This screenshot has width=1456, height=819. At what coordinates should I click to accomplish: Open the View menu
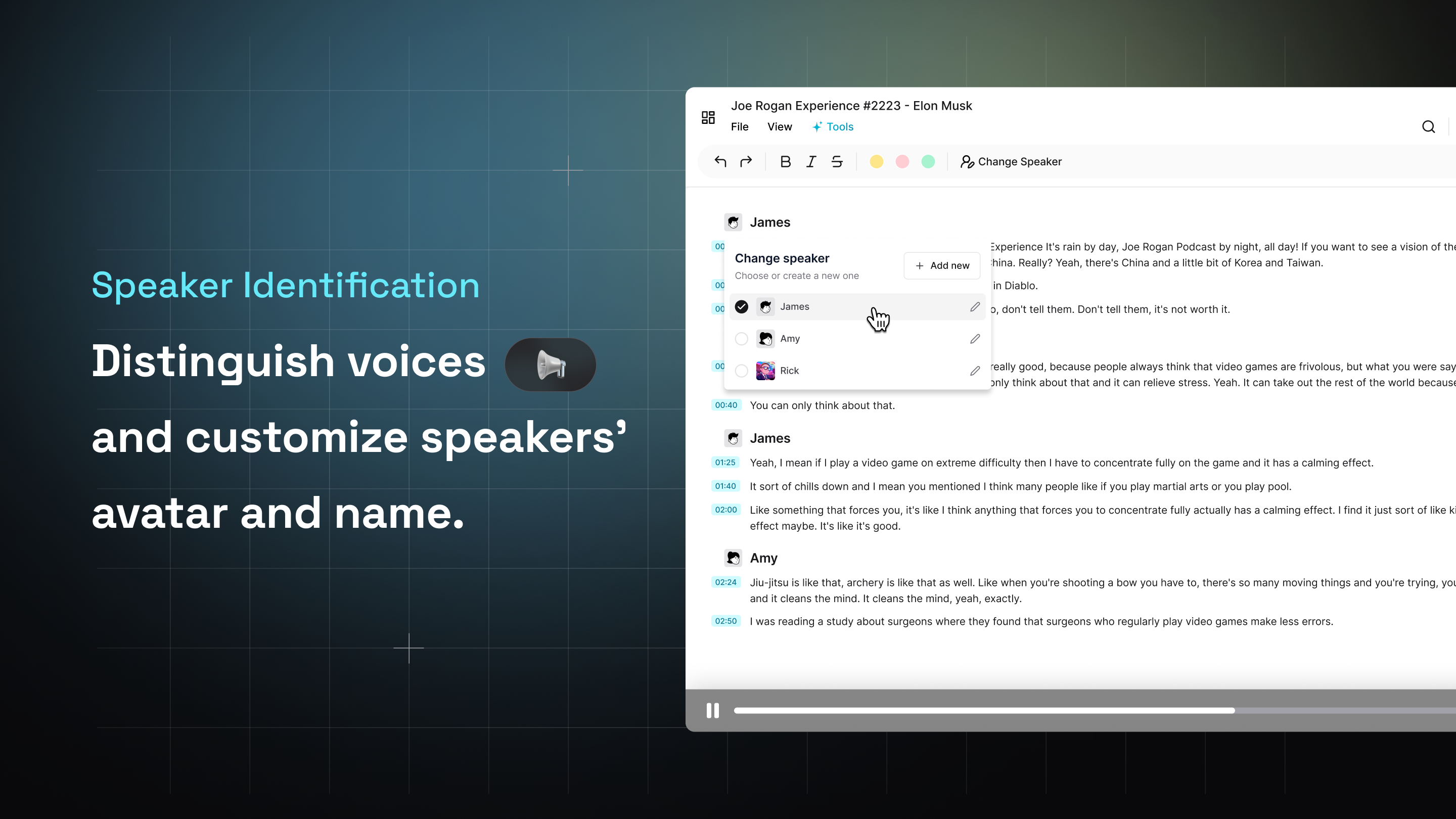(x=780, y=126)
